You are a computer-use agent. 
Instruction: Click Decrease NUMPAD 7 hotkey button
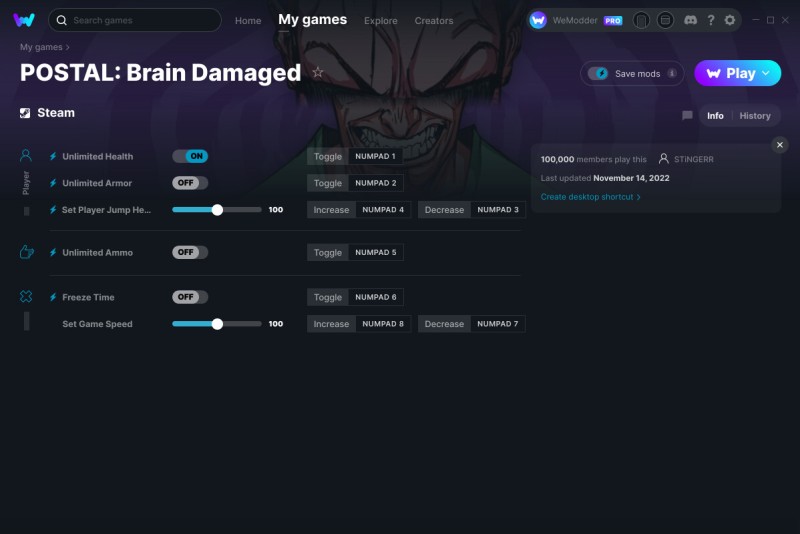point(471,324)
